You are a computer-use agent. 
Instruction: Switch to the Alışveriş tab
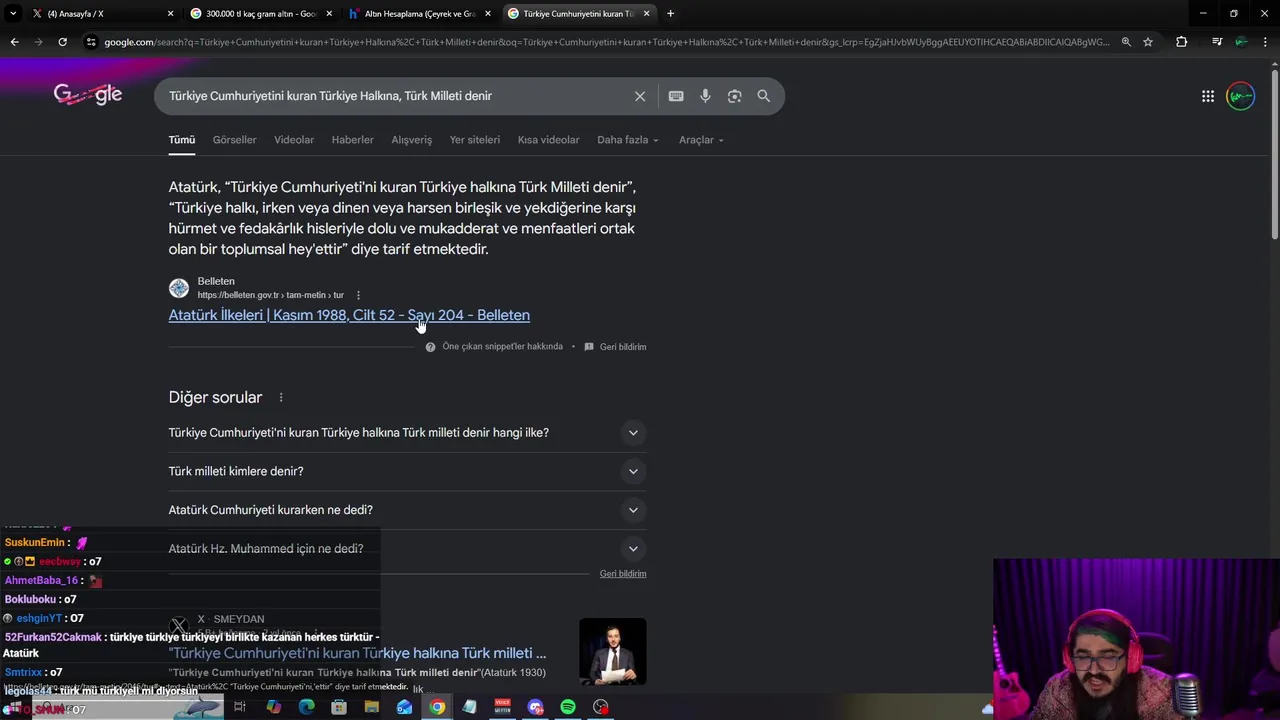coord(411,140)
